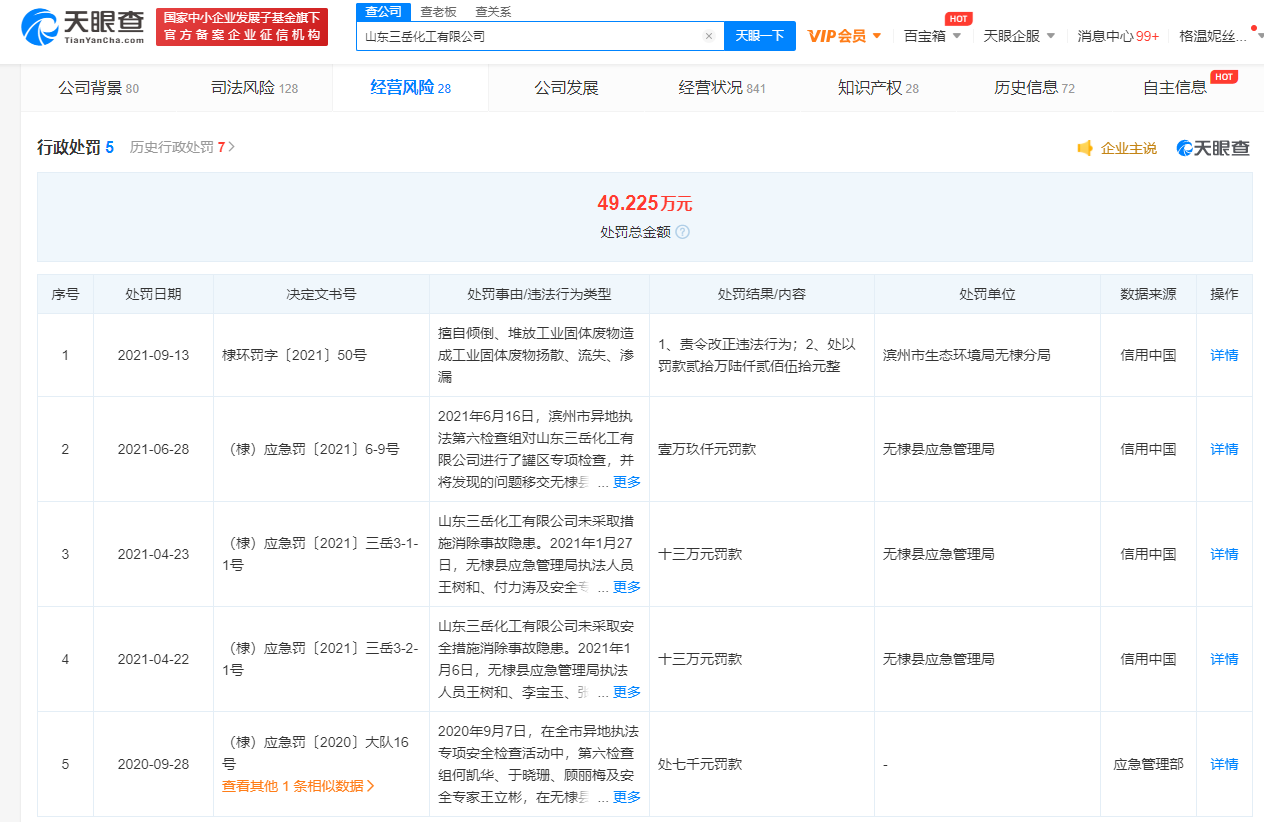Screen dimensions: 1264x822
Task: Clear the search box with the X icon
Action: [709, 36]
